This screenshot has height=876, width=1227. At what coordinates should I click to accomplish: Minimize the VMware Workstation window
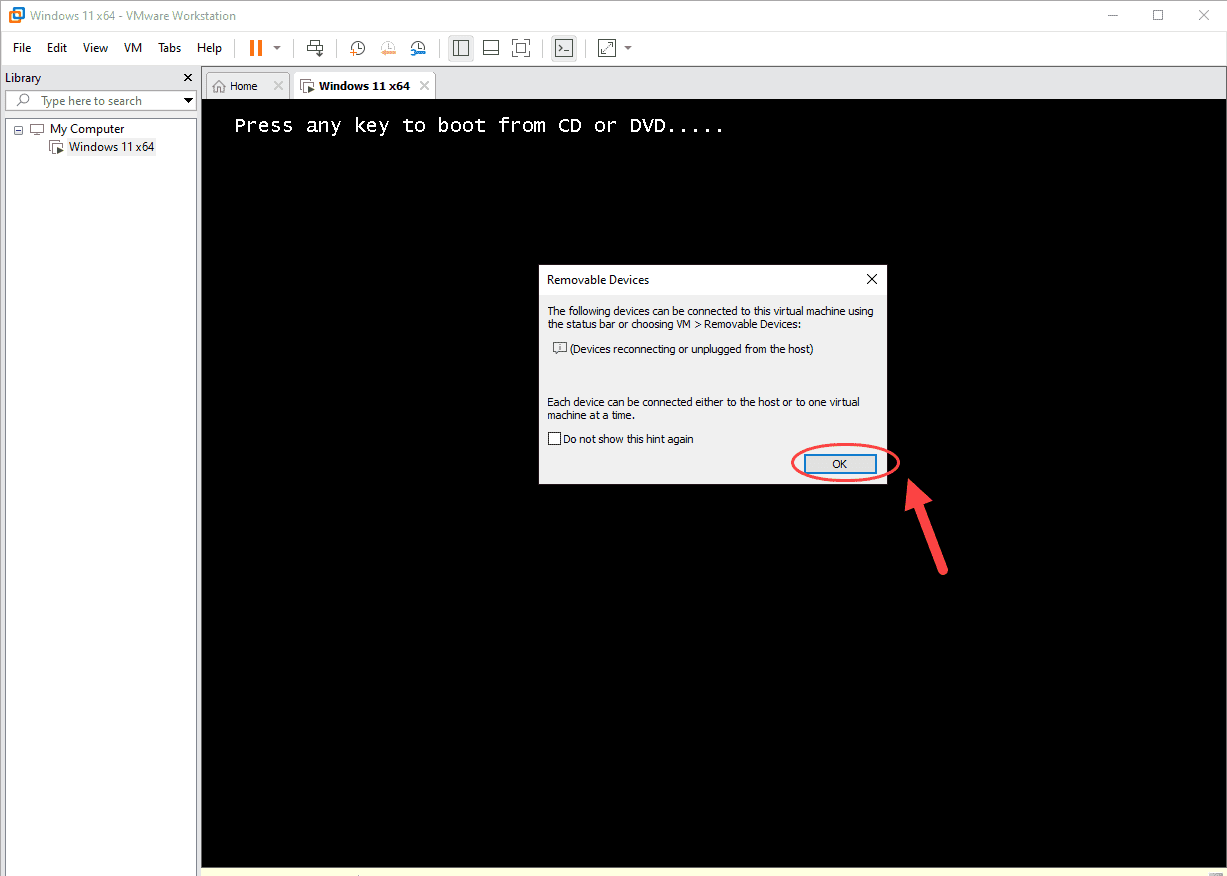[1113, 15]
